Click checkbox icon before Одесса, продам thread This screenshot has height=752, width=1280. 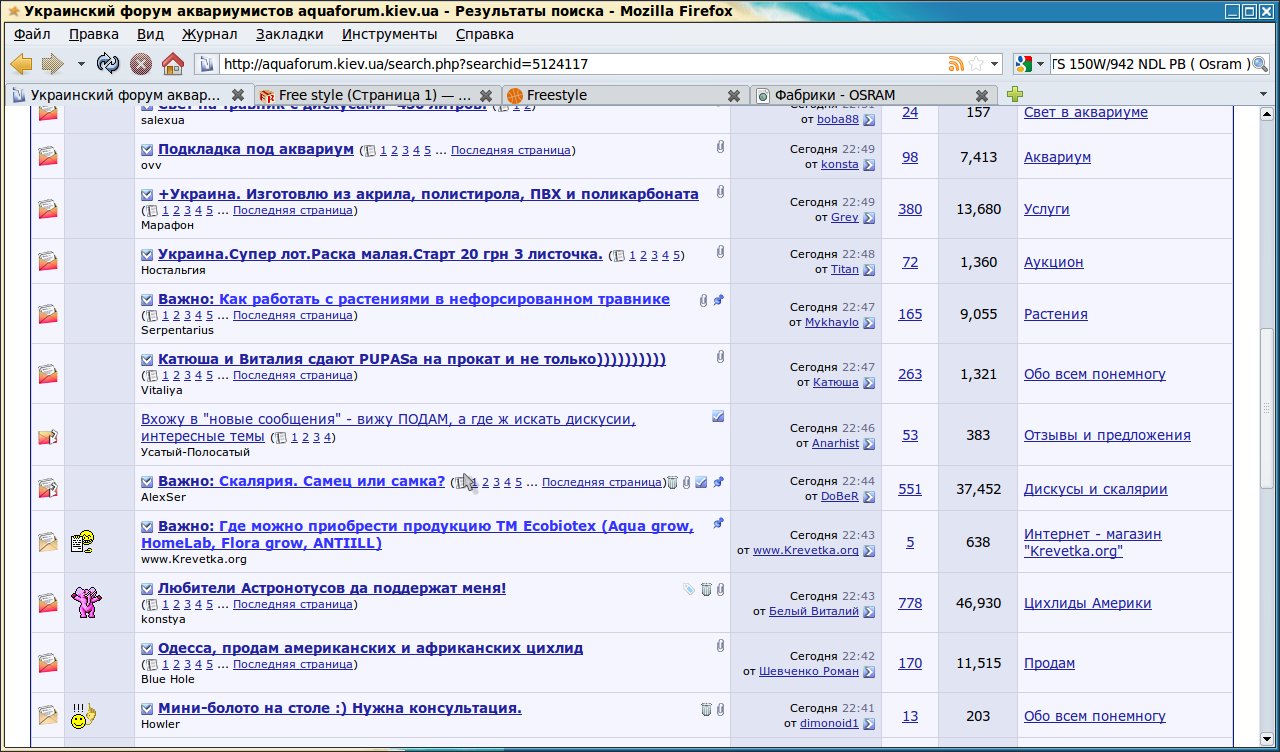click(x=147, y=649)
